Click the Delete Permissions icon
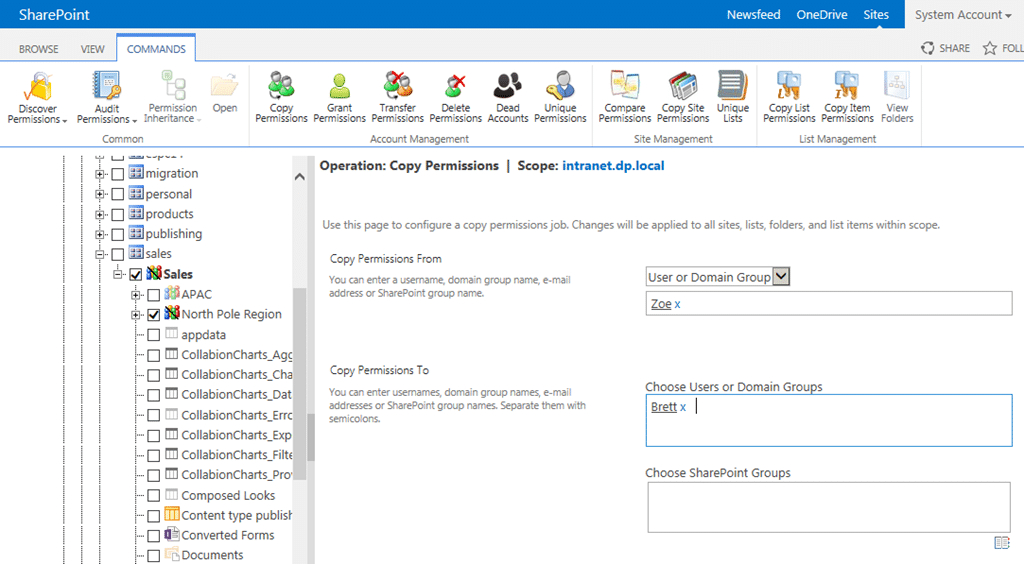Viewport: 1024px width, 564px height. pos(456,86)
